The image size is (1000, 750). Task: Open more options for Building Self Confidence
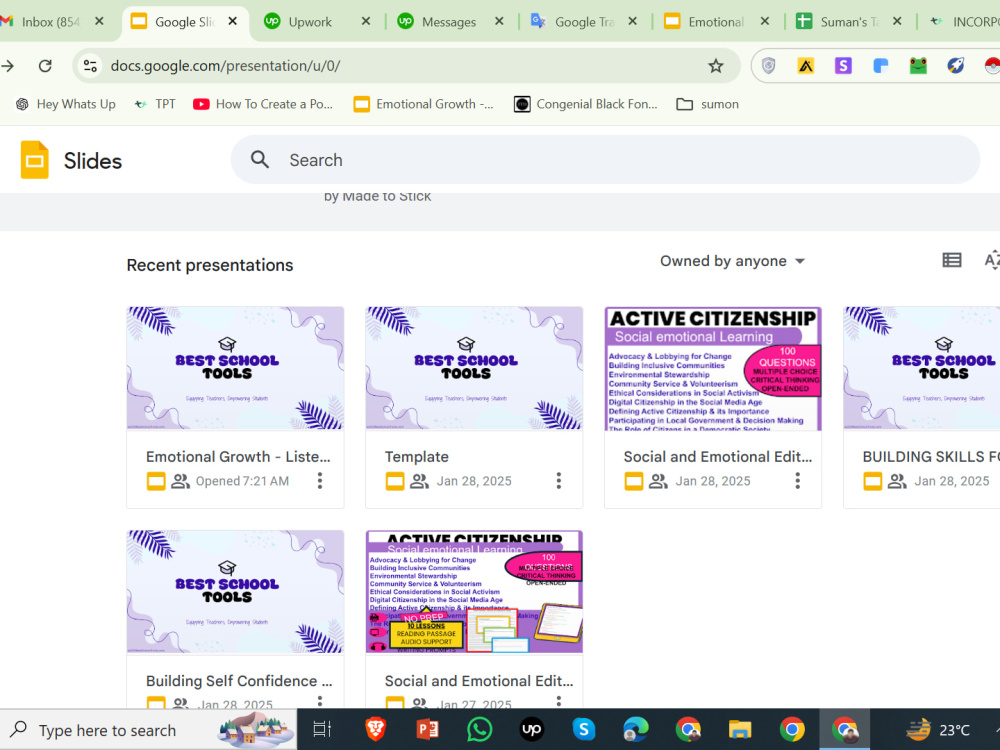(320, 701)
